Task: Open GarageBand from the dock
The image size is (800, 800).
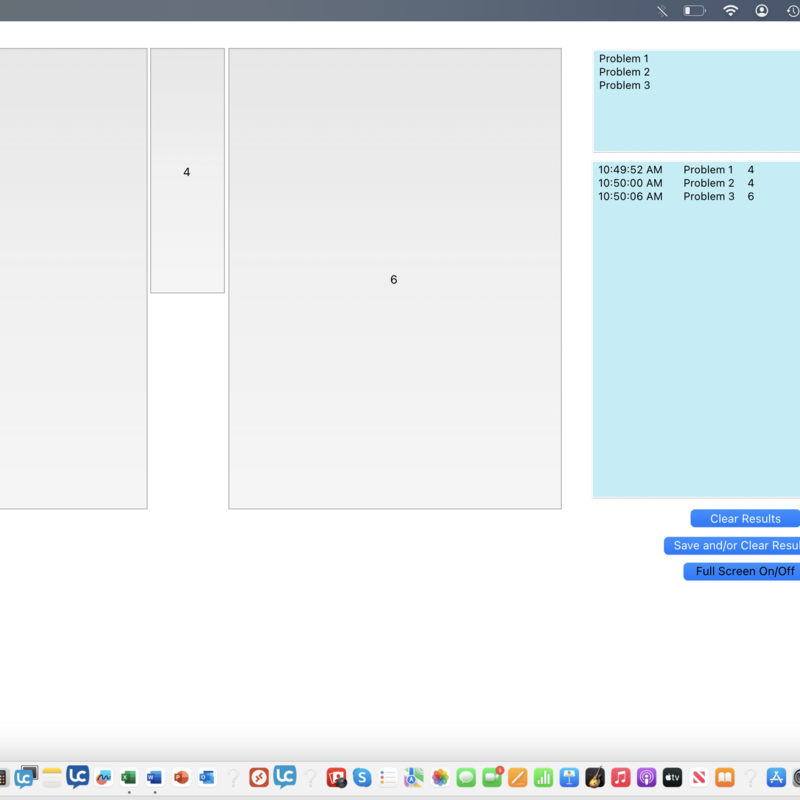Action: (x=595, y=777)
